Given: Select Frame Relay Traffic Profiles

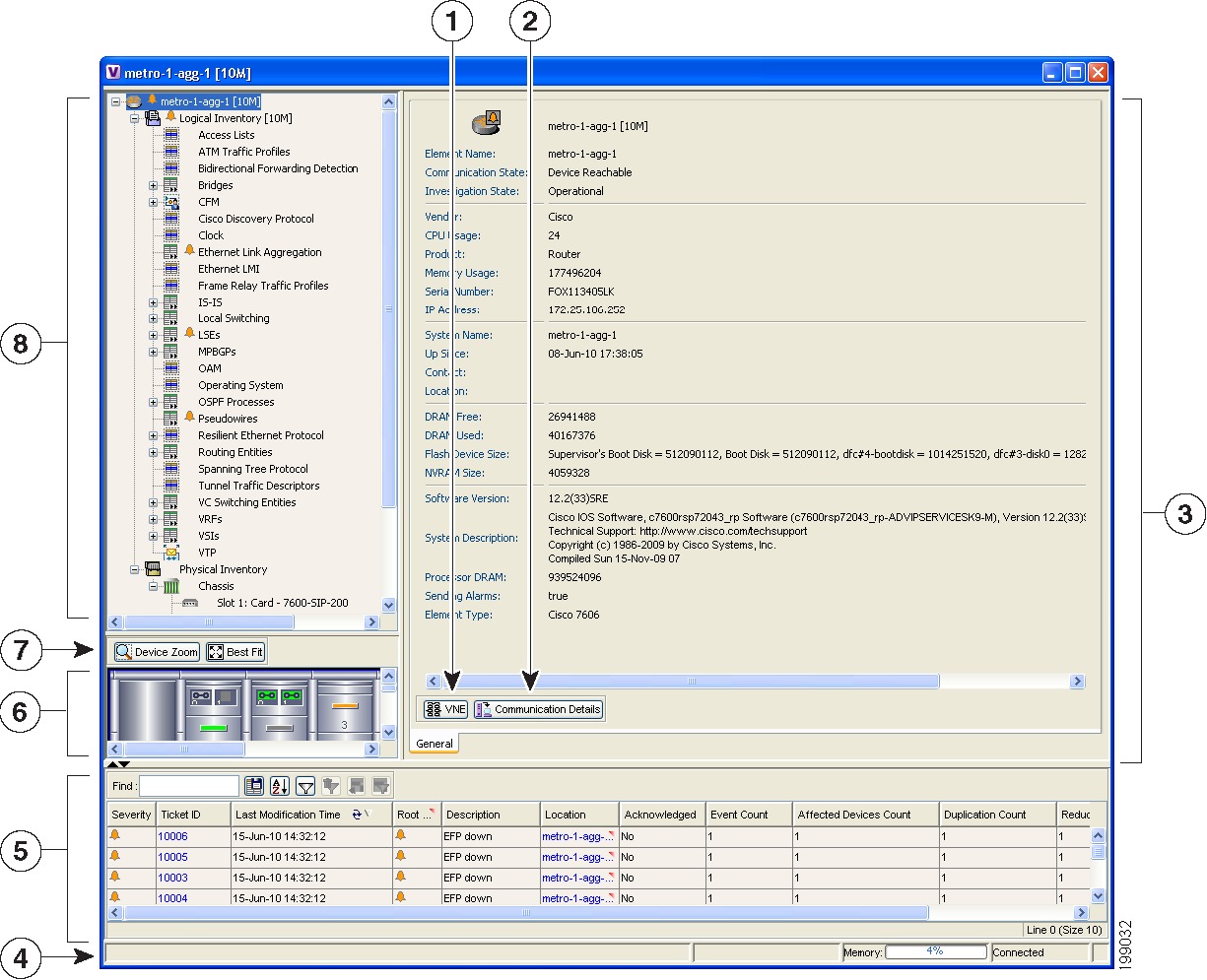Looking at the screenshot, I should point(263,286).
